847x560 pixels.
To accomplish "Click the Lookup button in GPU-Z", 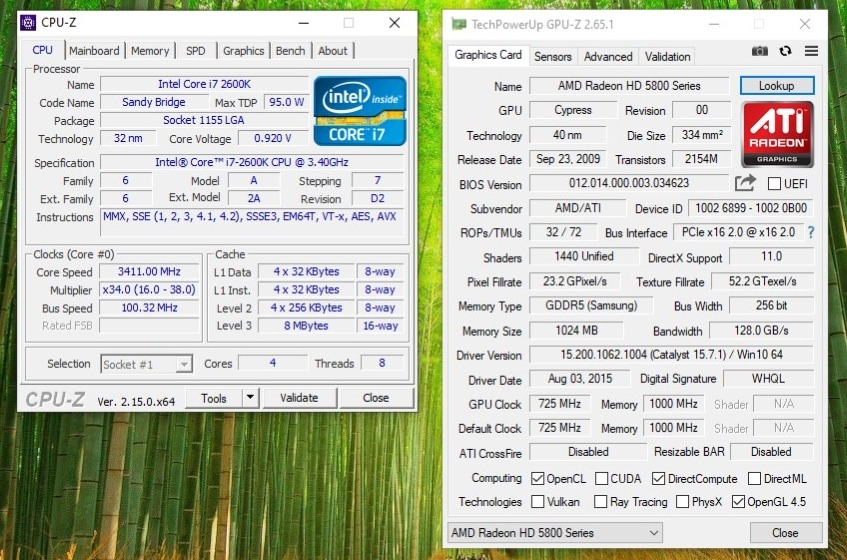I will 777,86.
